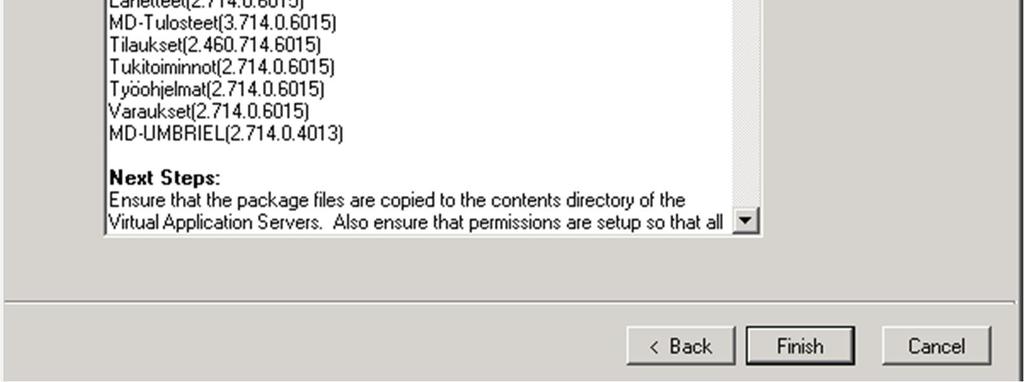Screen dimensions: 1024x382
Task: Click the MD-UMBRIEL package entry
Action: point(226,134)
